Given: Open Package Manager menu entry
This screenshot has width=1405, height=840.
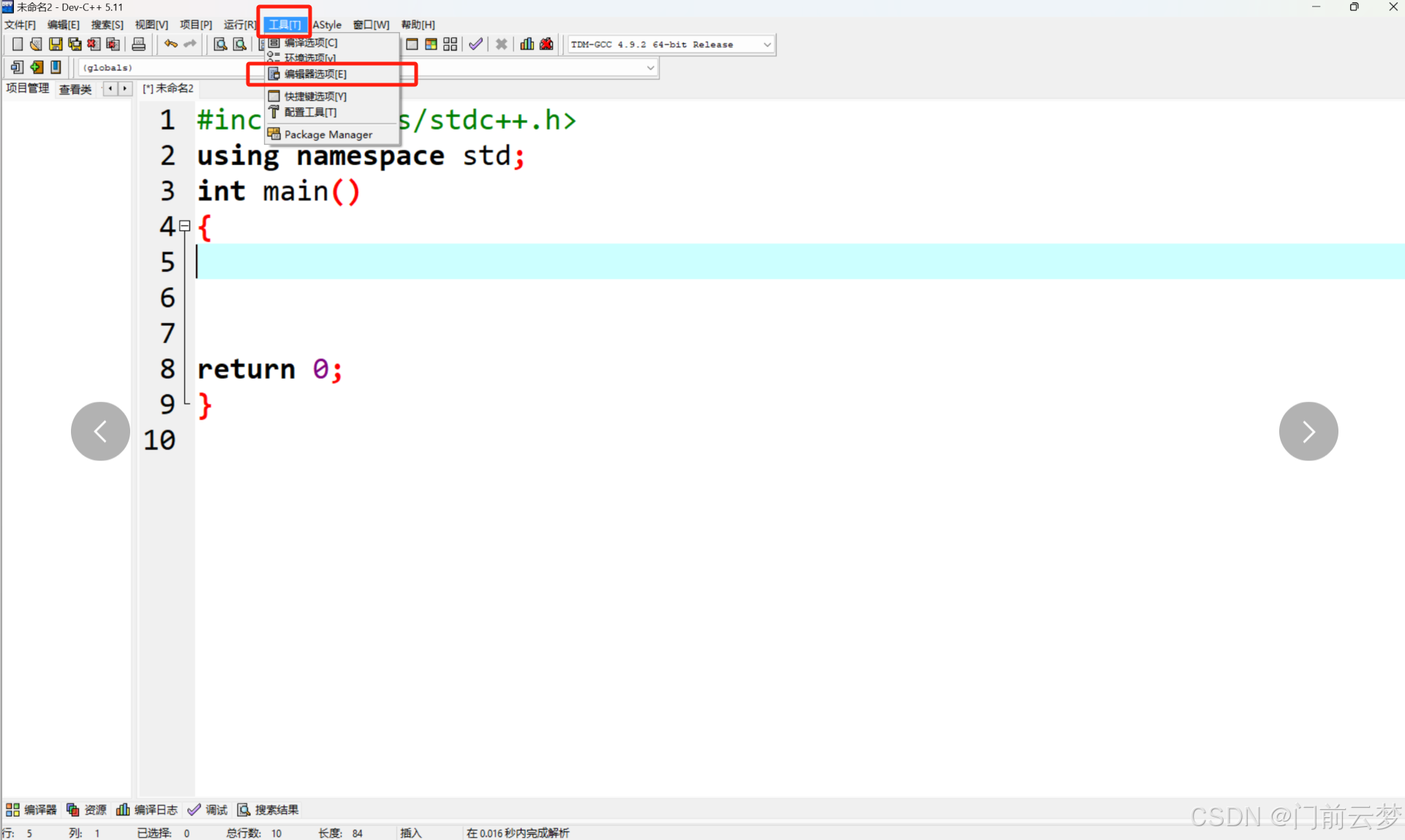Looking at the screenshot, I should pyautogui.click(x=328, y=135).
